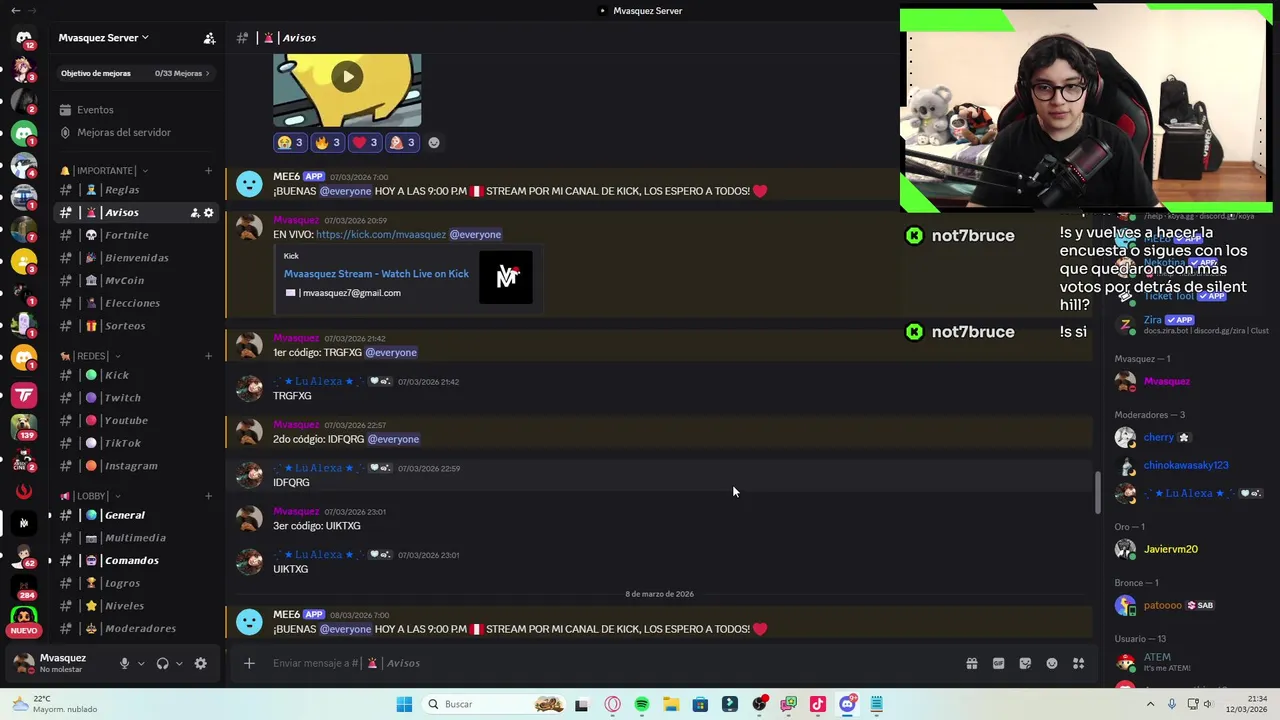Open Spotify from the taskbar
The width and height of the screenshot is (1280, 720).
(642, 704)
